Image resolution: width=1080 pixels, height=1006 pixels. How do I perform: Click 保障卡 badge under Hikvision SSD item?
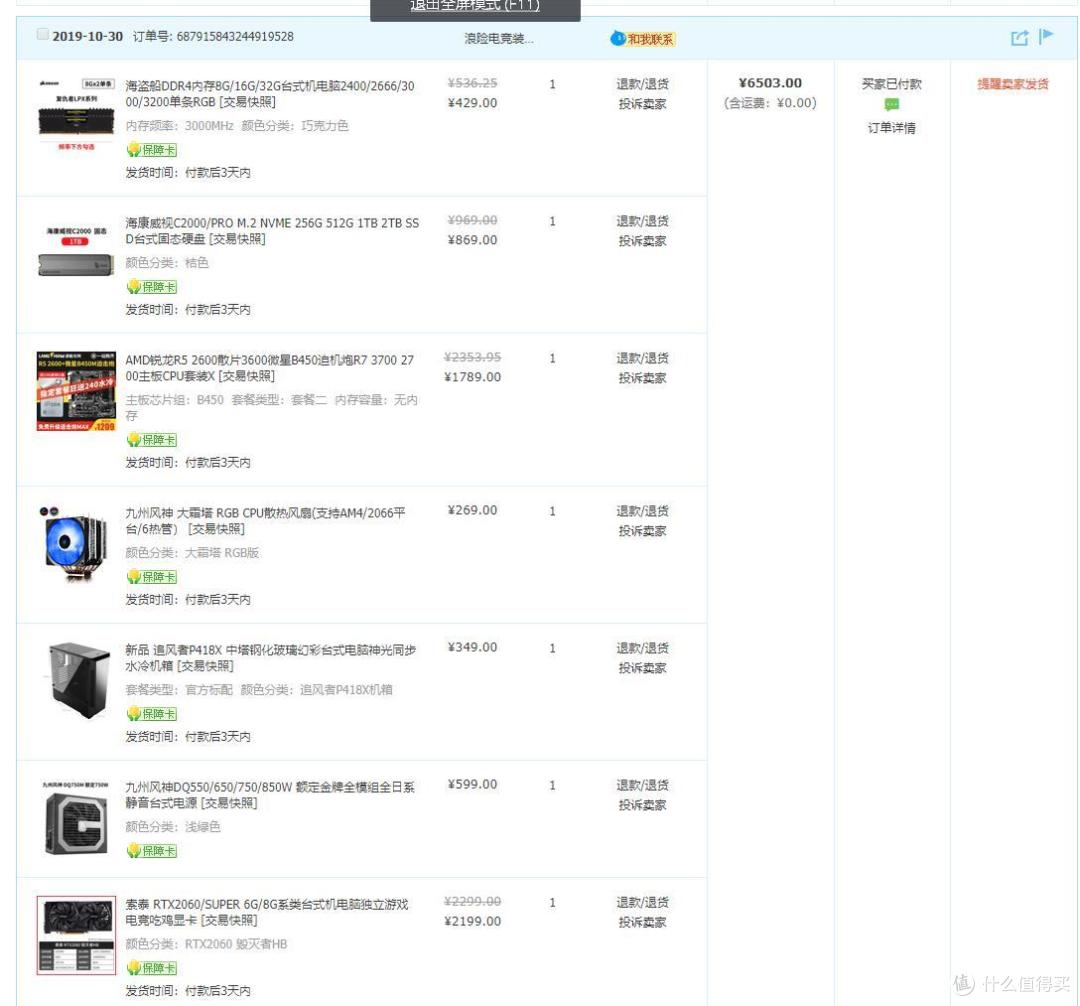(152, 286)
